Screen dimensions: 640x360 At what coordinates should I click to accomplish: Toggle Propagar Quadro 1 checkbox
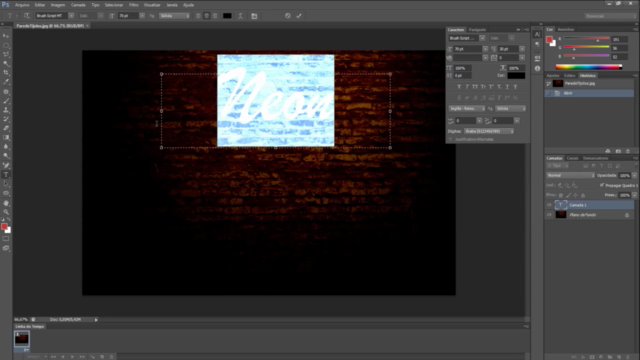pyautogui.click(x=602, y=185)
